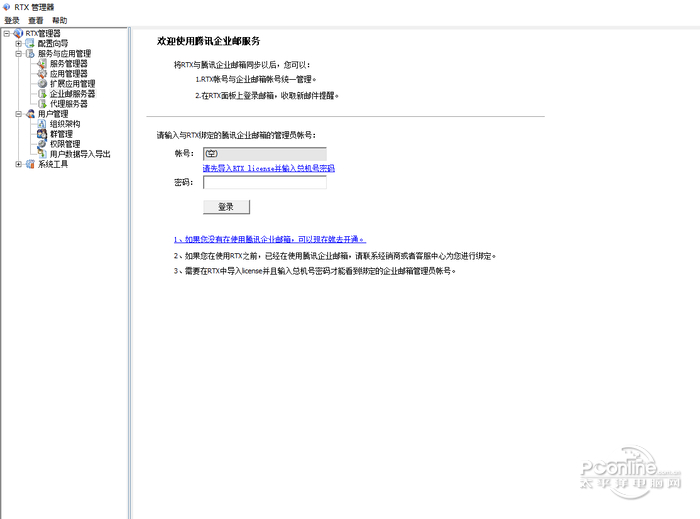Select 系统工具 tree label
Viewport: 700px width, 519px height.
click(53, 164)
